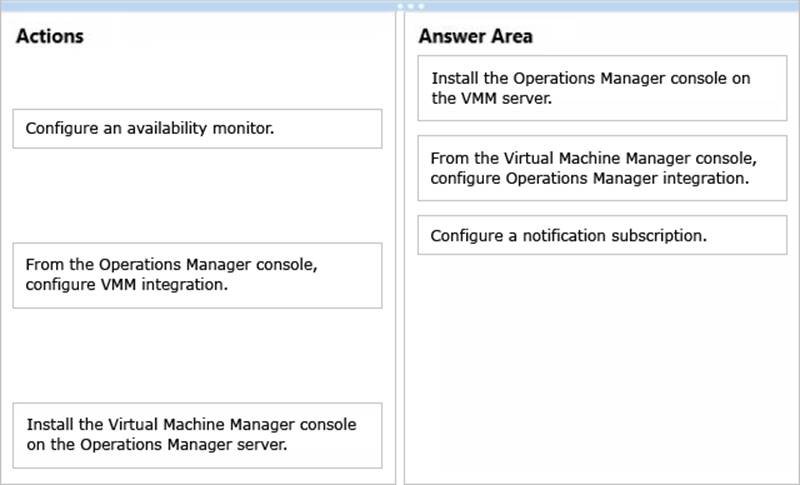The width and height of the screenshot is (800, 485).
Task: Select 'From the Operations Manager console' action box
Action: tap(197, 275)
